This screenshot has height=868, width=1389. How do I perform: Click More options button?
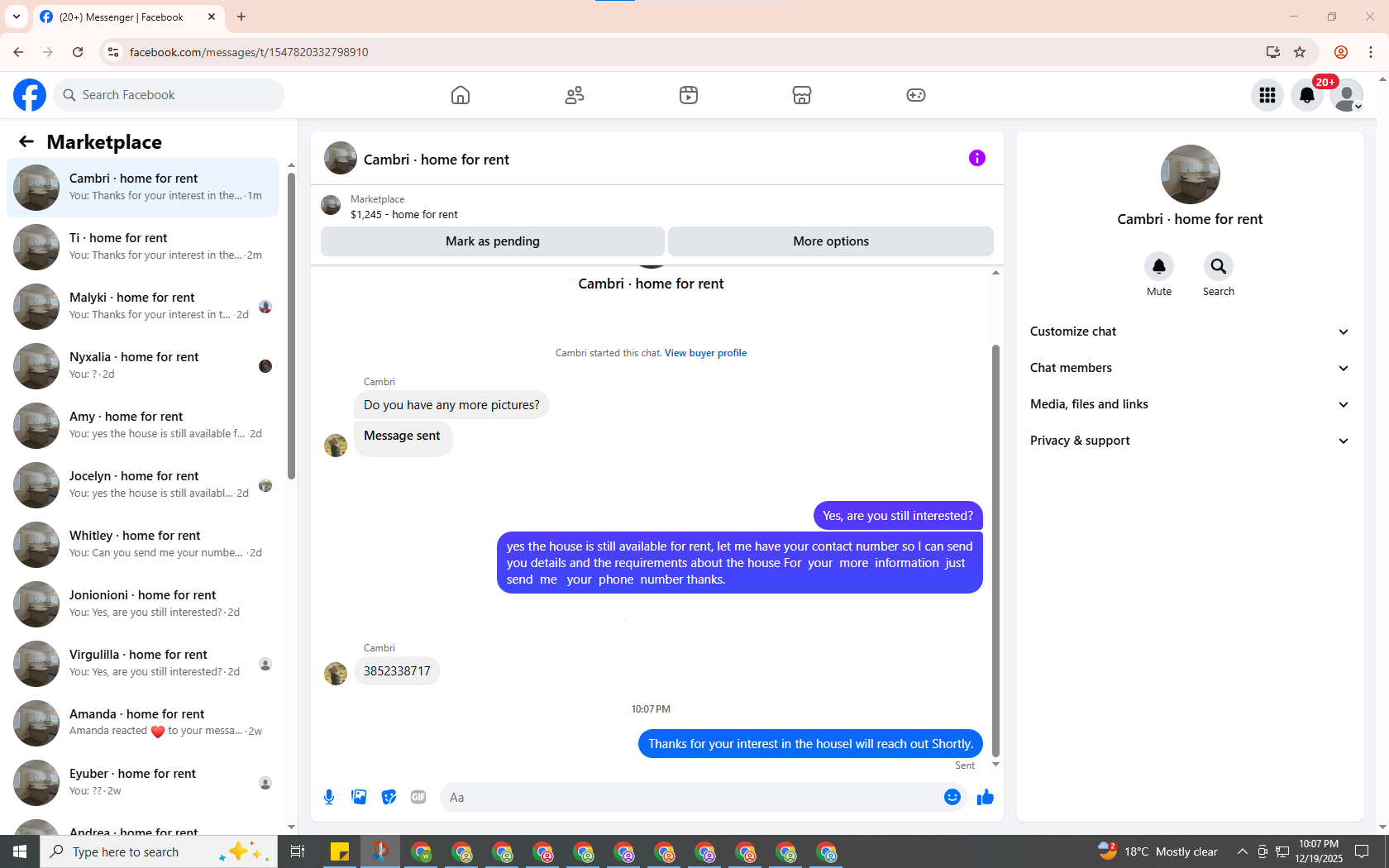831,241
